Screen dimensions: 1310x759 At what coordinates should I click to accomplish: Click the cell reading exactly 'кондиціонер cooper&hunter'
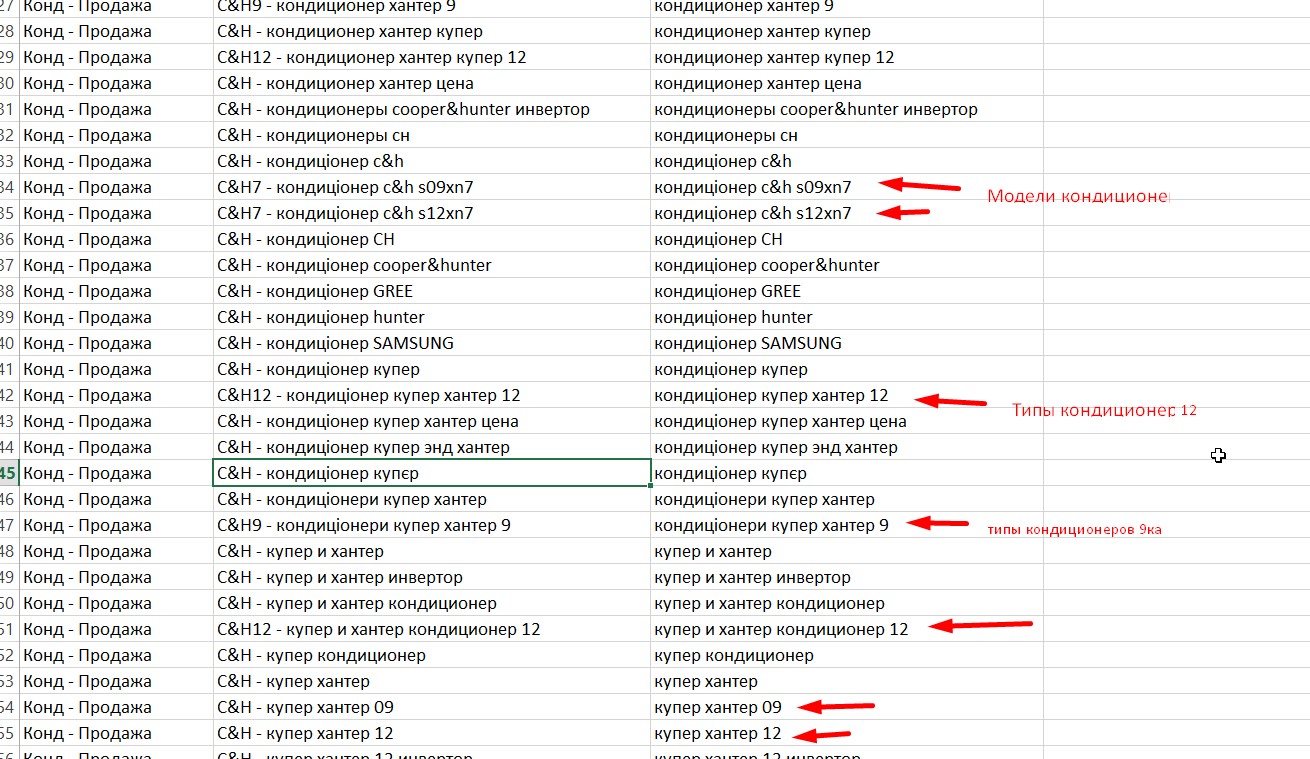coord(847,265)
